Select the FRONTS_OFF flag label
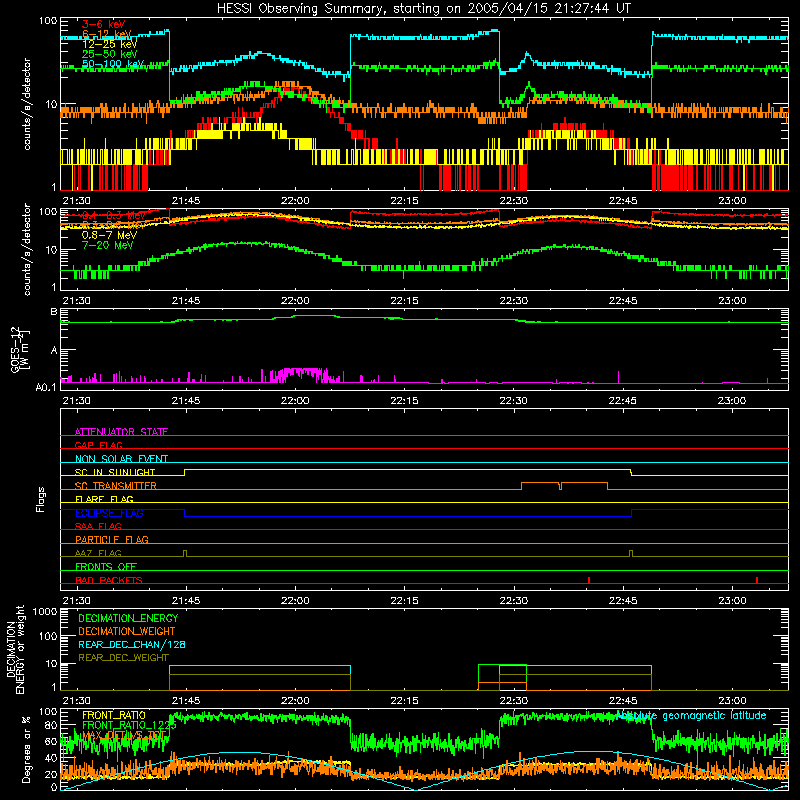 [x=106, y=566]
